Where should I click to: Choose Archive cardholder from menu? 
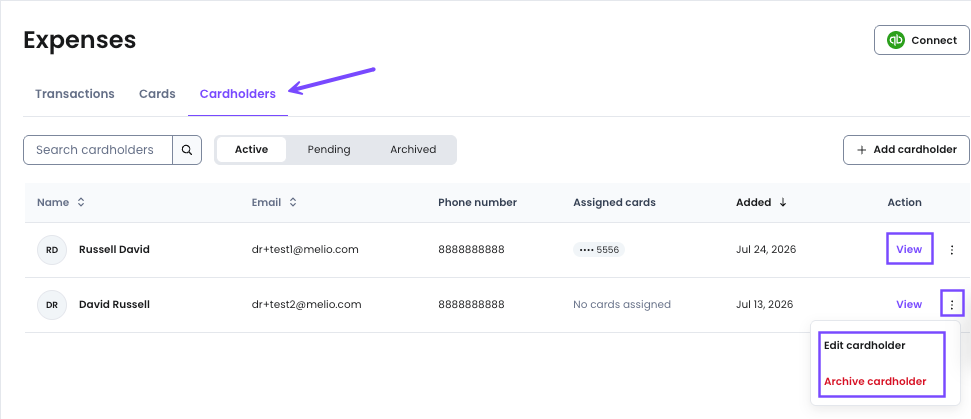[875, 381]
